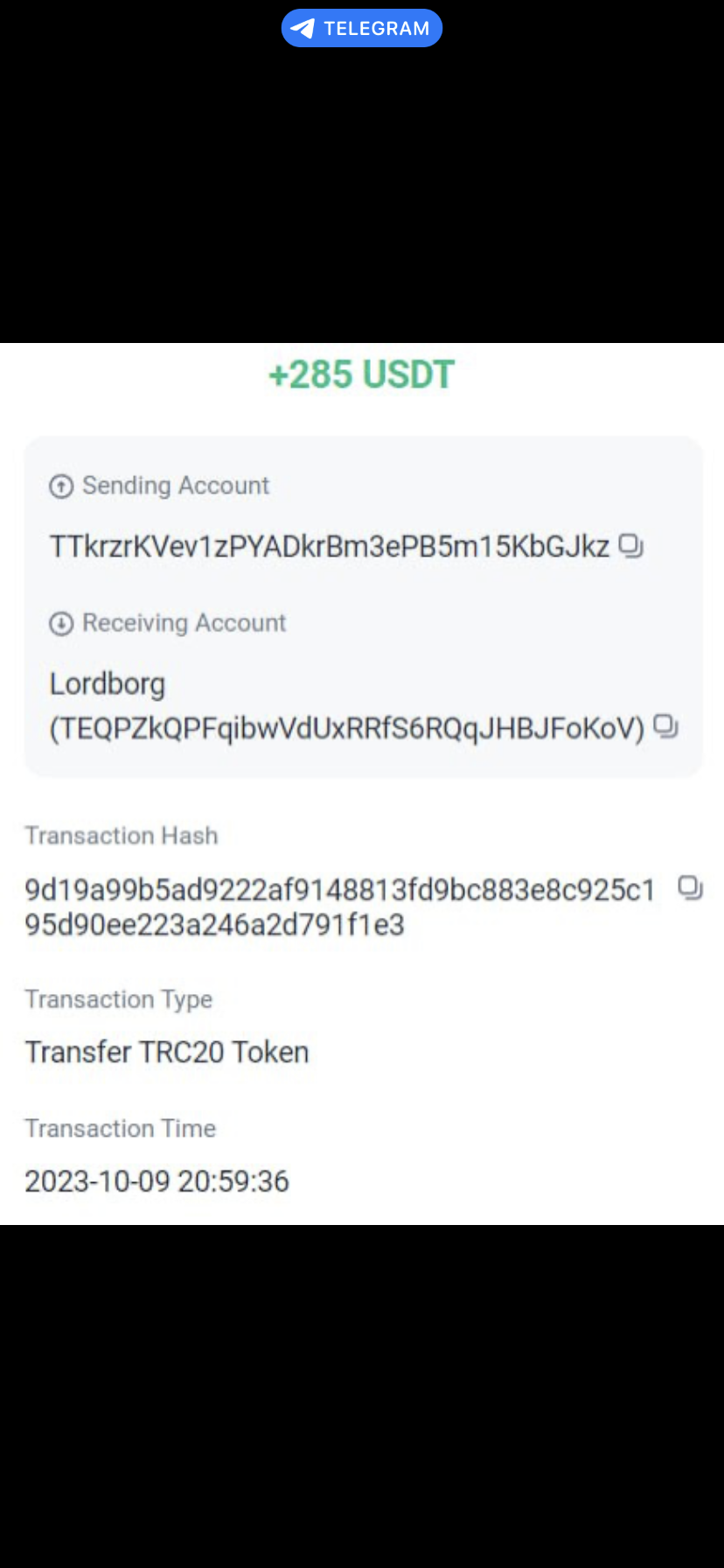Click the sending address starting with TTkrzr
The width and height of the screenshot is (724, 1568).
pyautogui.click(x=329, y=547)
